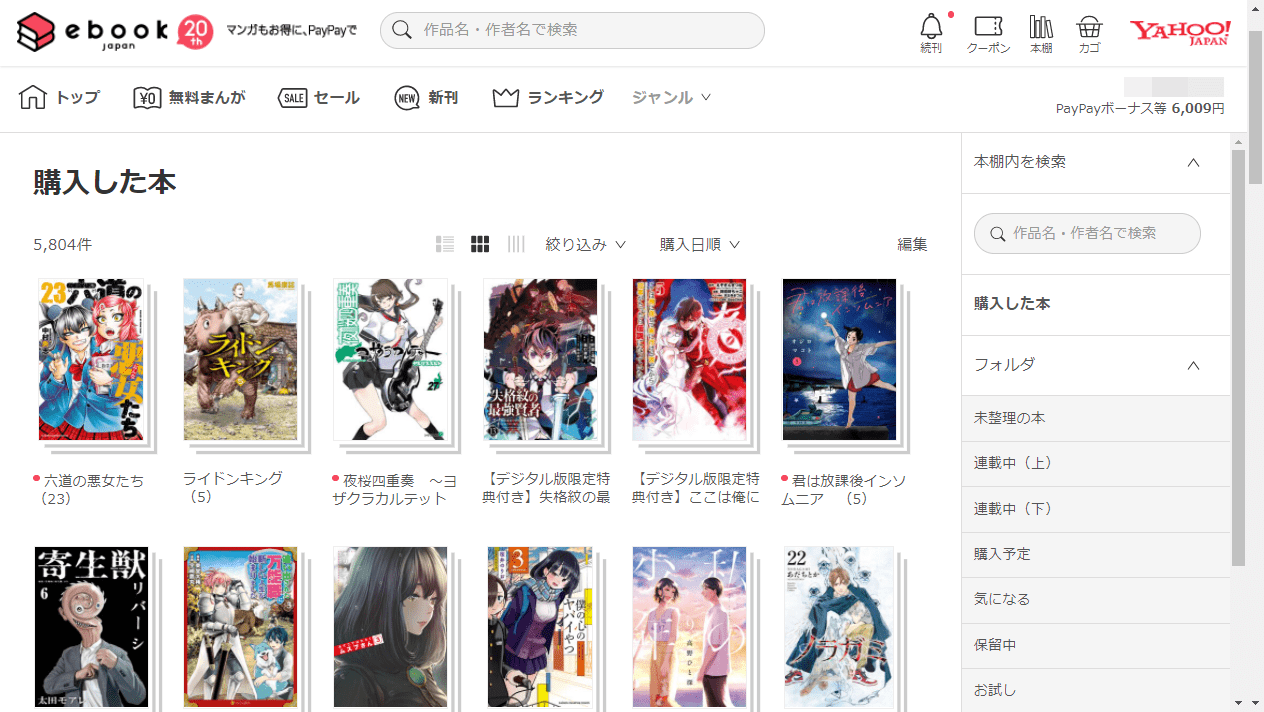The image size is (1264, 712).
Task: Open the 購入日順 sort dropdown
Action: pos(700,244)
